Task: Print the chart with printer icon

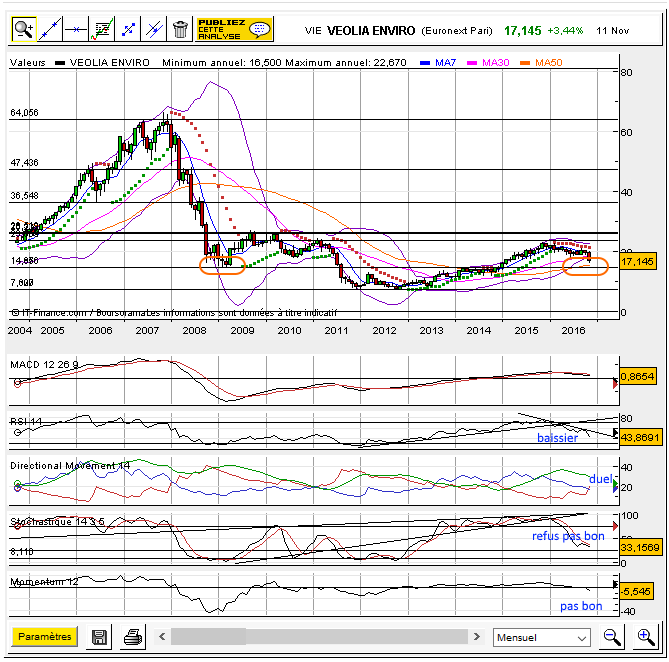Action: [133, 637]
